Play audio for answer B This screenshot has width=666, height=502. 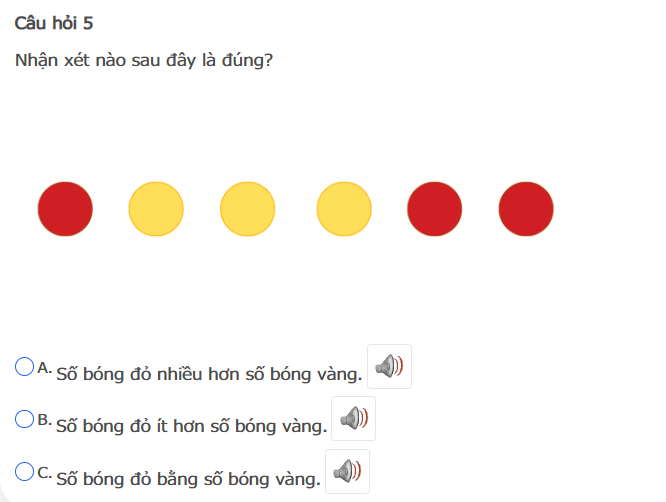[353, 419]
